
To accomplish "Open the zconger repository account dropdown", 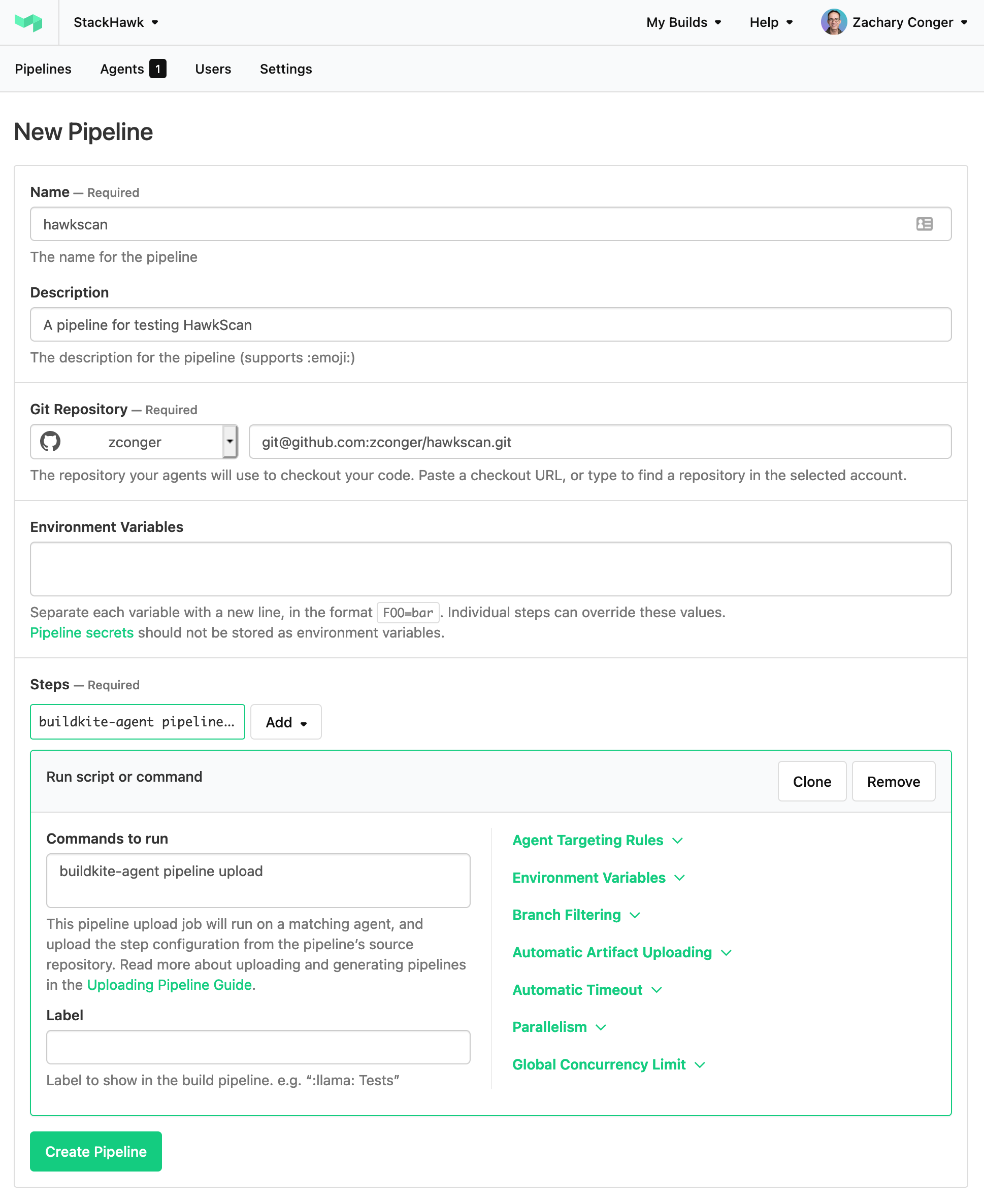I will (229, 442).
